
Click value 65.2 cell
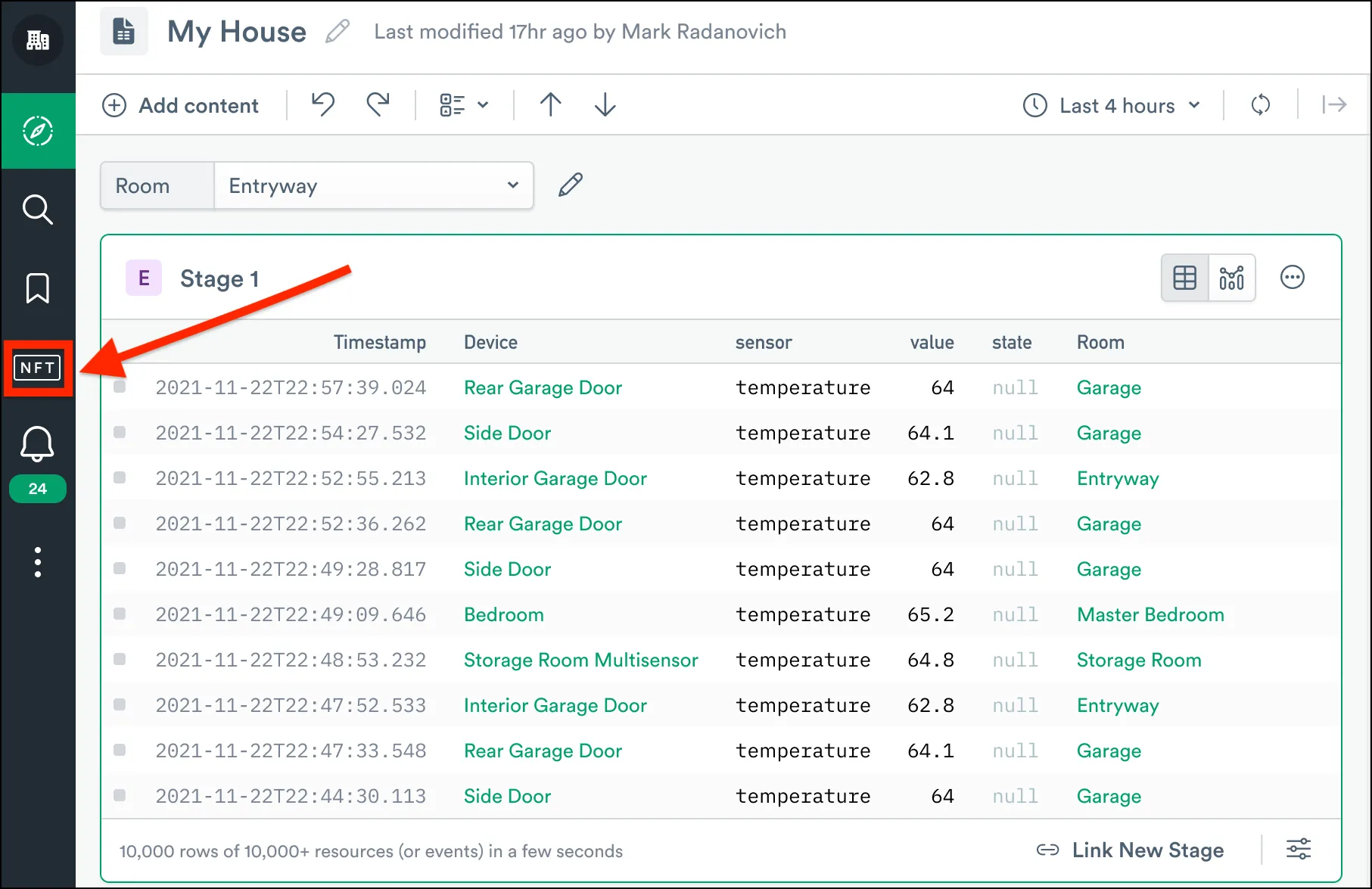tap(931, 614)
